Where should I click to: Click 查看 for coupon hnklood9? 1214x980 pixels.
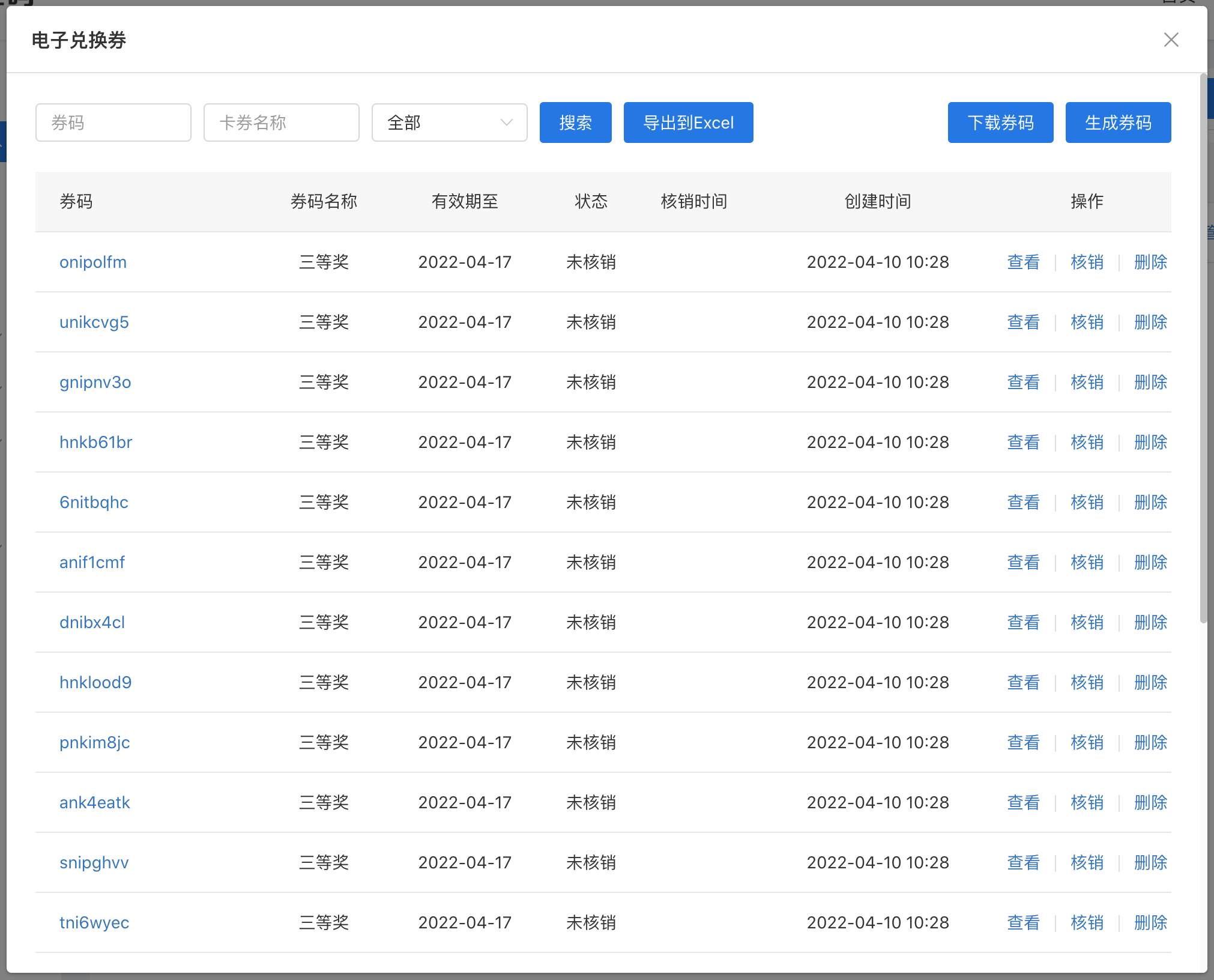(1023, 683)
